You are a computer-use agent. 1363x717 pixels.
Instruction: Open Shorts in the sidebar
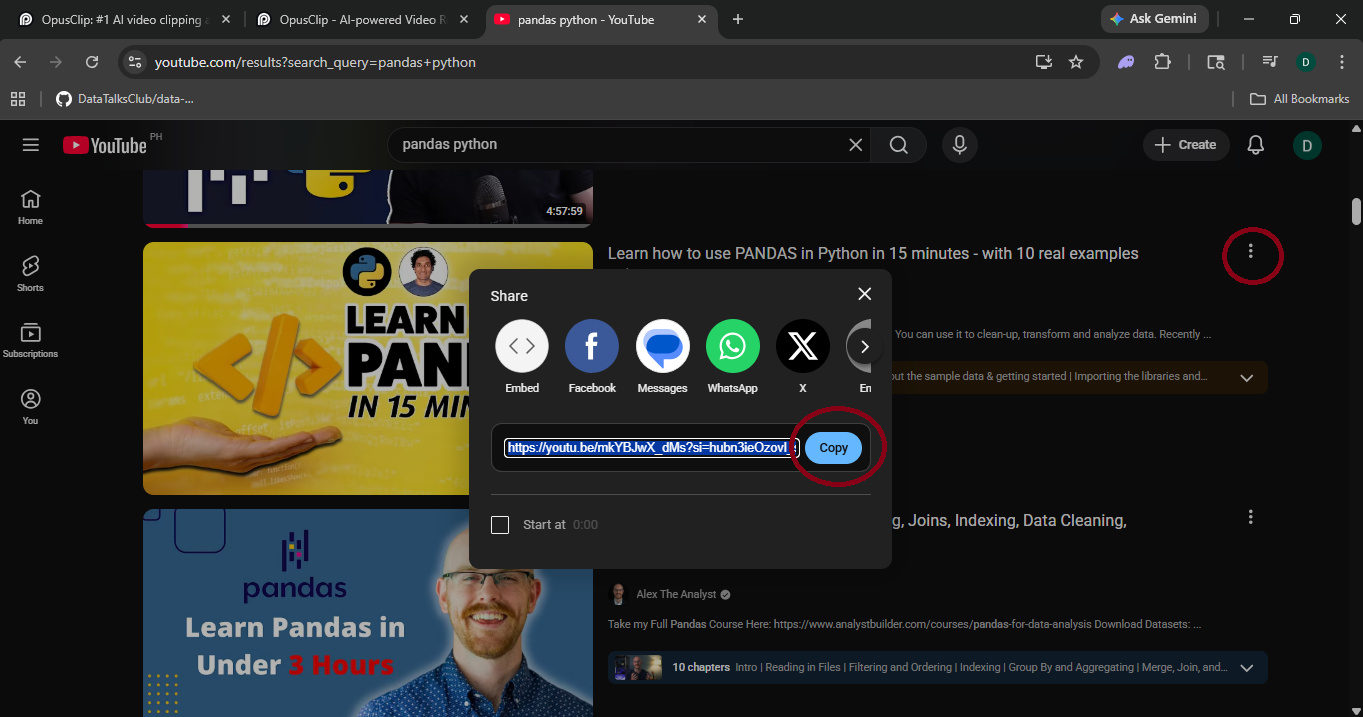[x=30, y=273]
